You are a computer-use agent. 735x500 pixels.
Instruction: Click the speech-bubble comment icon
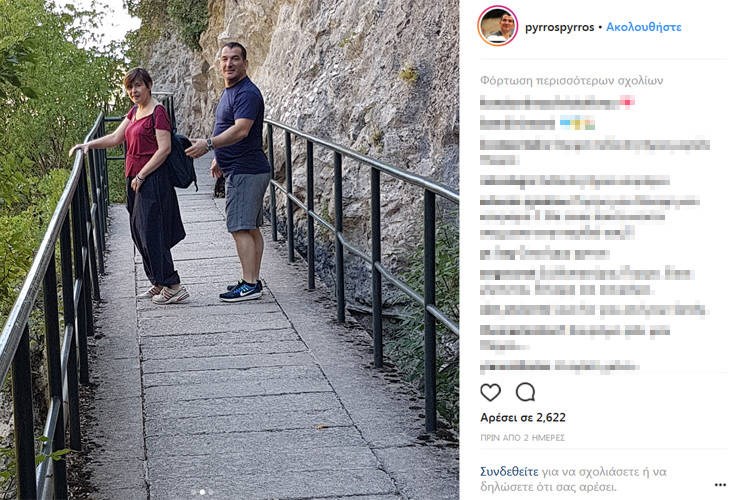point(525,392)
